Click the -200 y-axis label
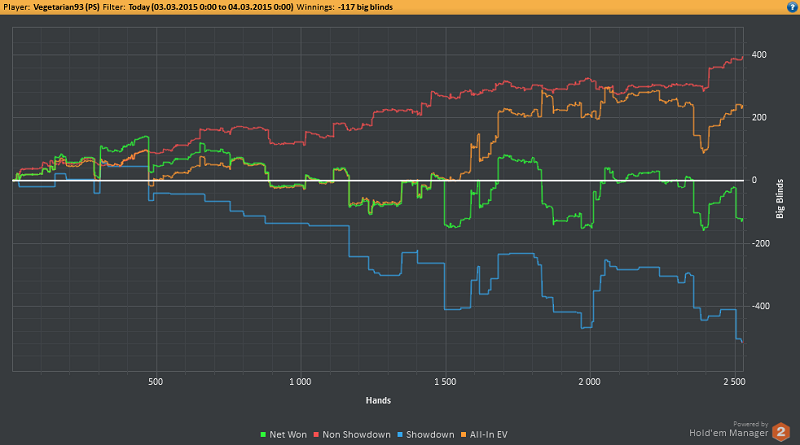 tap(760, 243)
